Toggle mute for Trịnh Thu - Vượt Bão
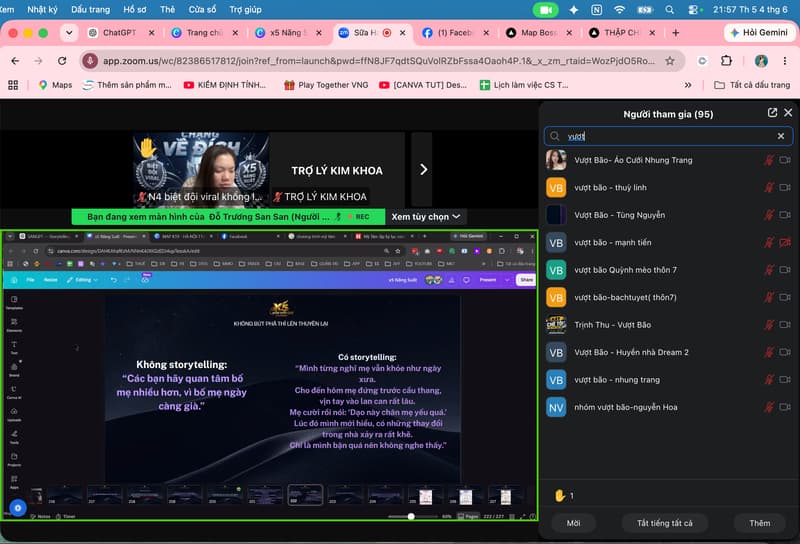This screenshot has width=800, height=544. pos(769,325)
